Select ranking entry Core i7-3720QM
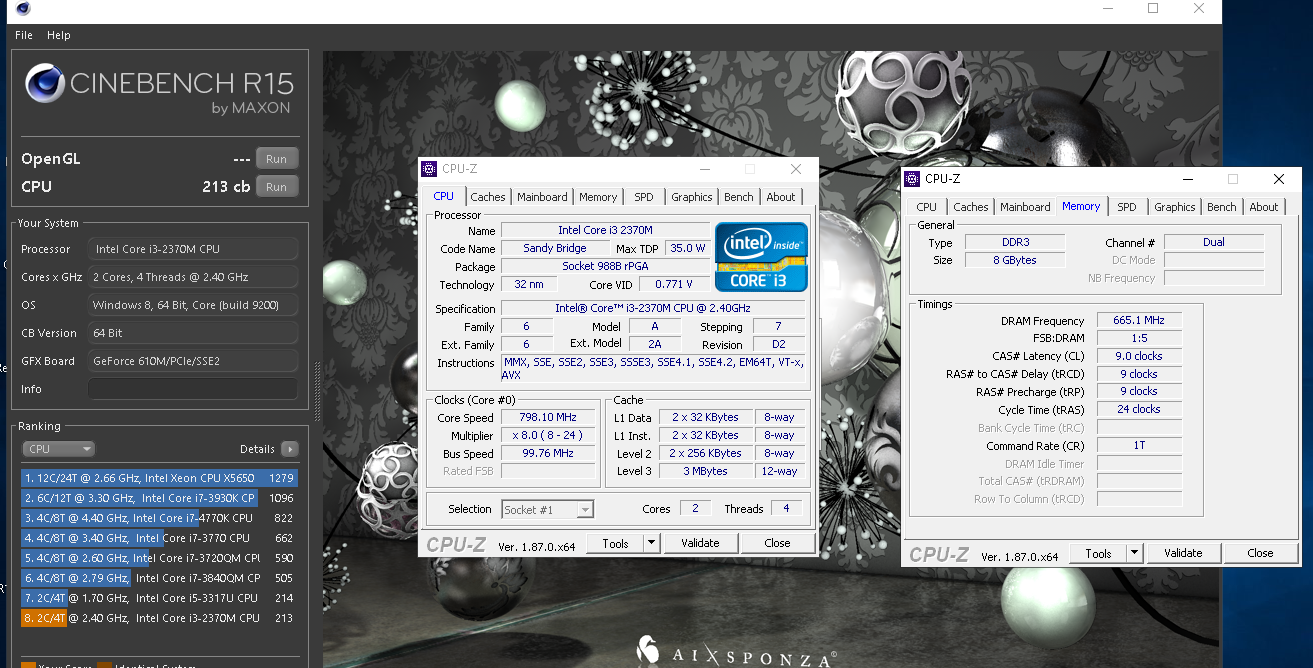The image size is (1313, 668). (159, 558)
